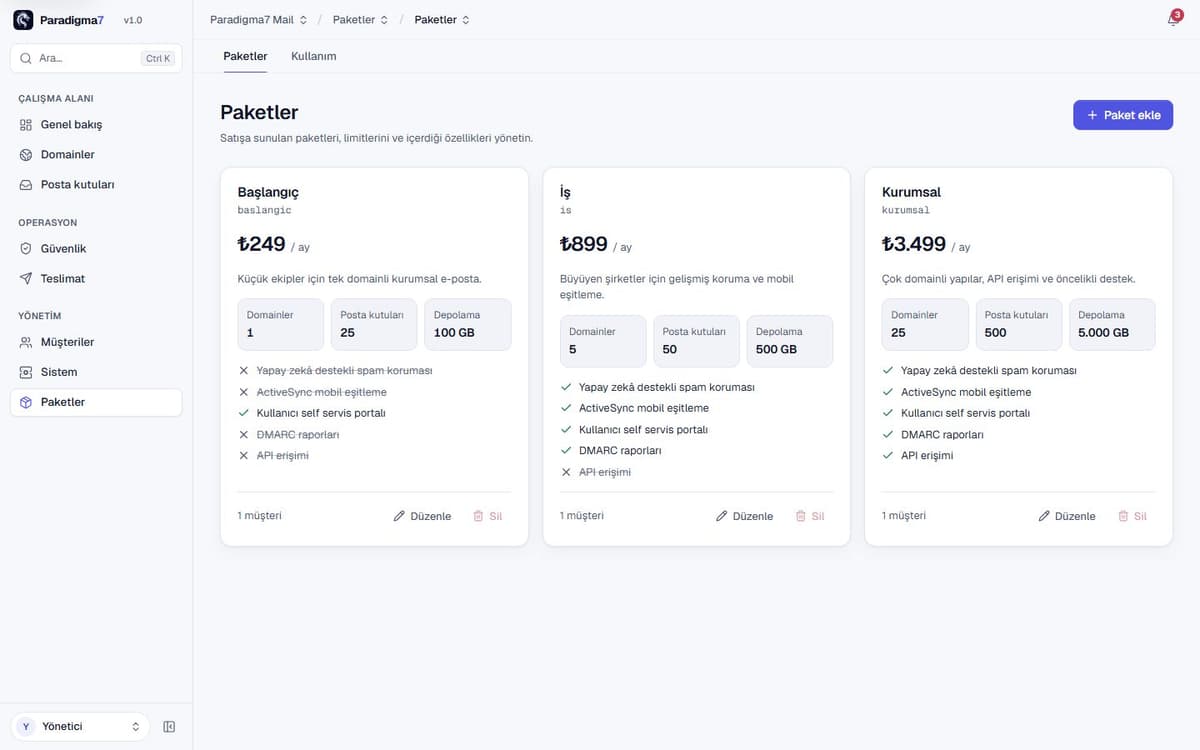
Task: Select the Paketler tab
Action: 245,56
